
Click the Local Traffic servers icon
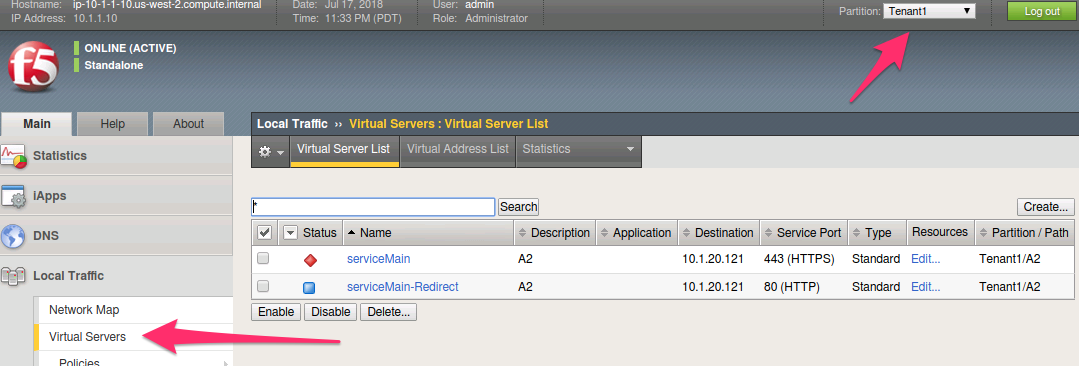(x=14, y=276)
